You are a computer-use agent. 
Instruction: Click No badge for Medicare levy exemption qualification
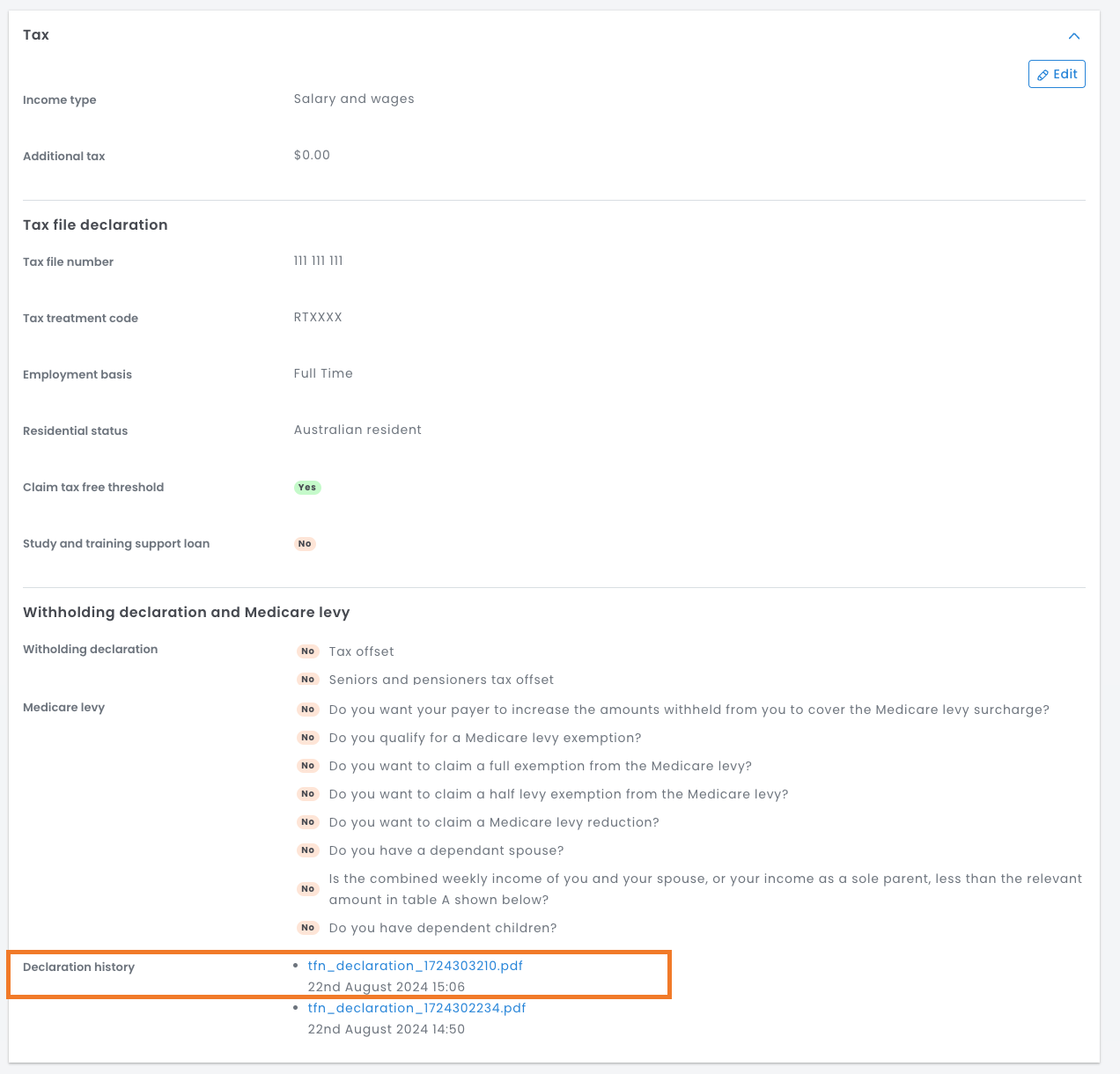point(307,738)
